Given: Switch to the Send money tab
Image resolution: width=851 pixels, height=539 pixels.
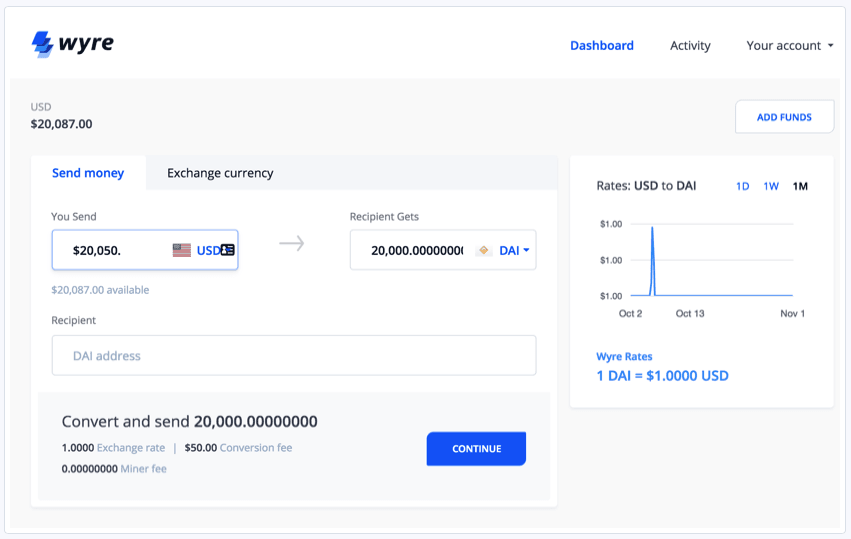Looking at the screenshot, I should coord(88,173).
